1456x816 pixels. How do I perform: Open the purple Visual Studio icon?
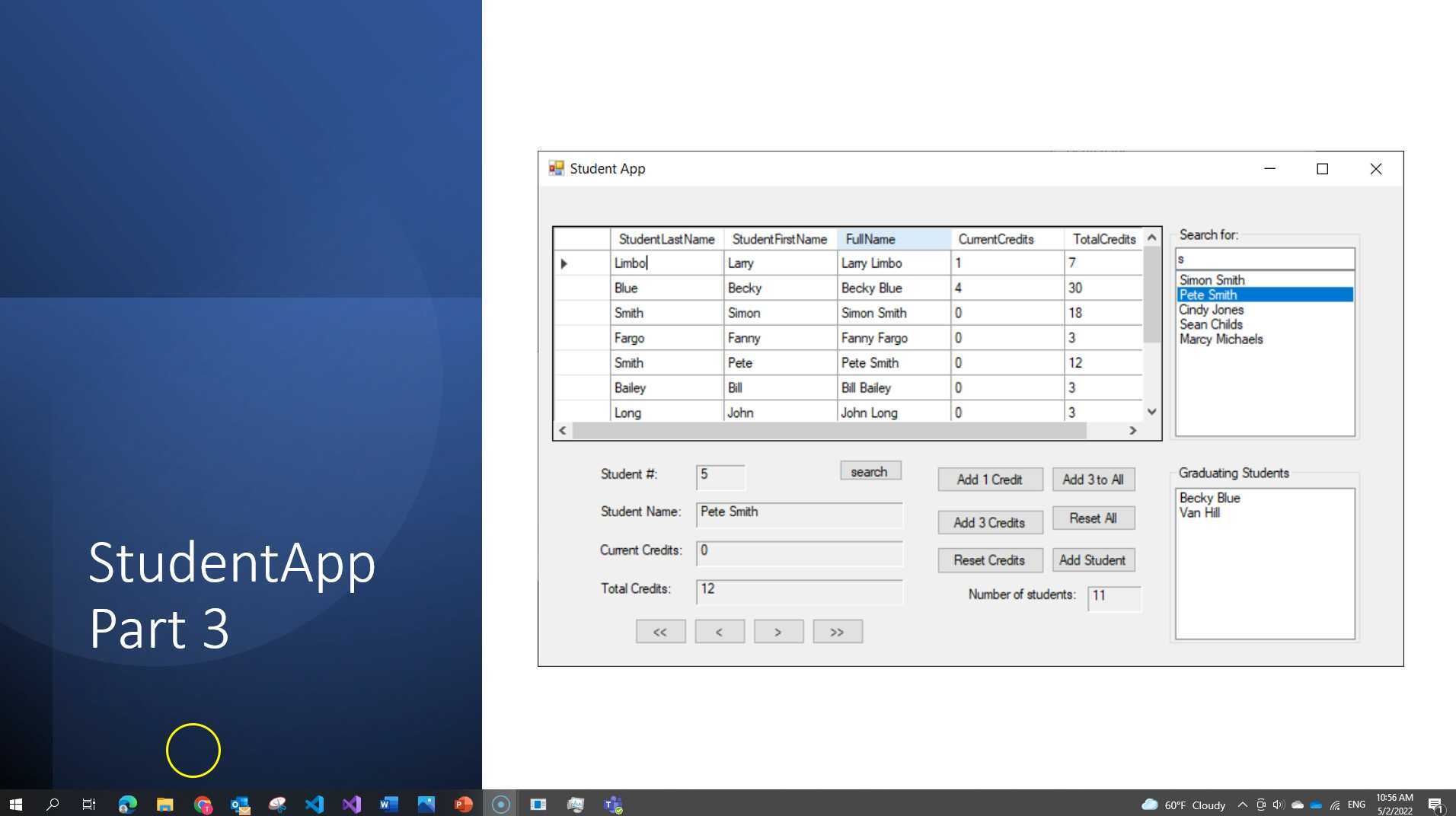[x=351, y=804]
